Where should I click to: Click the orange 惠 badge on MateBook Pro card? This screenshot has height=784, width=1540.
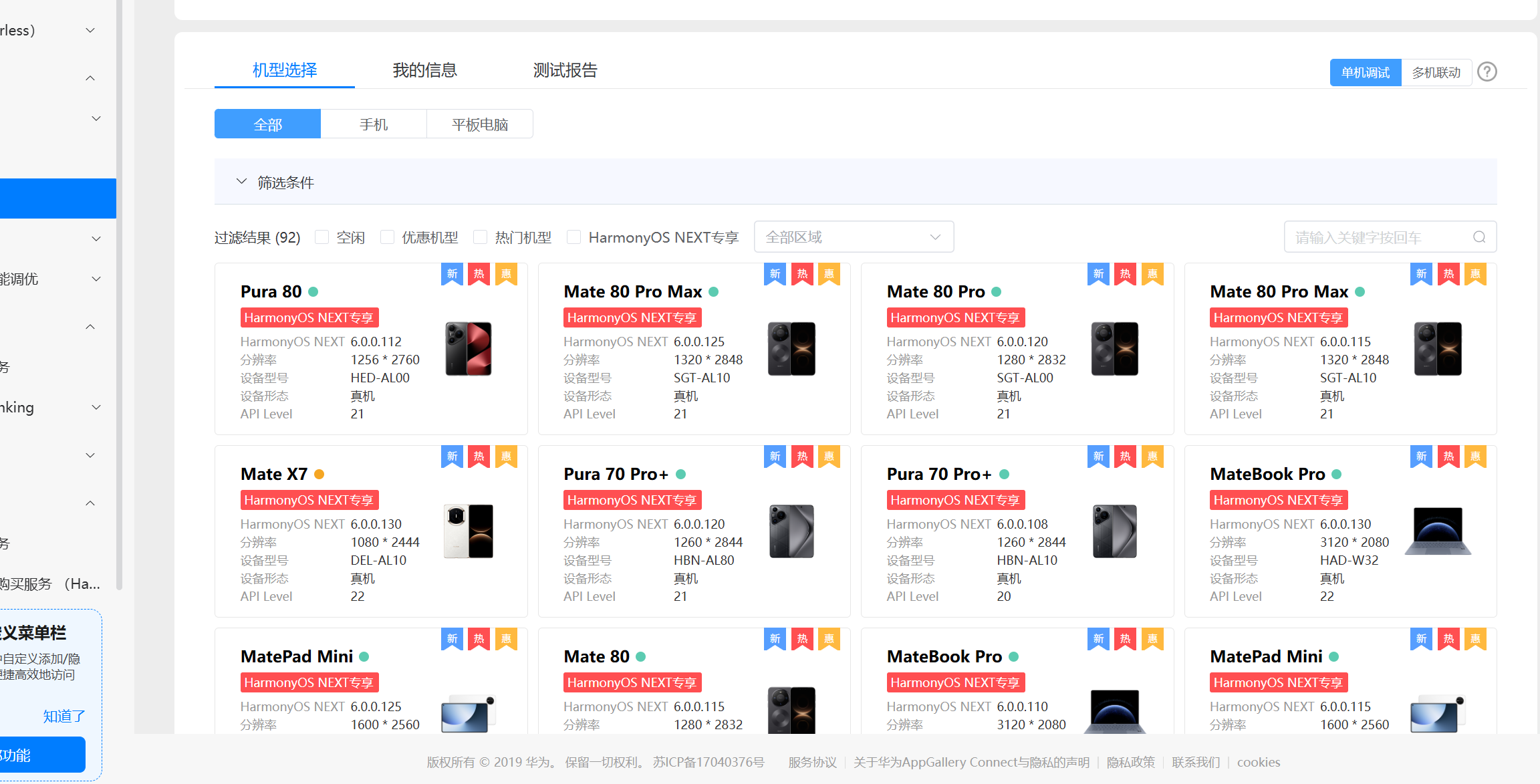coord(1475,456)
